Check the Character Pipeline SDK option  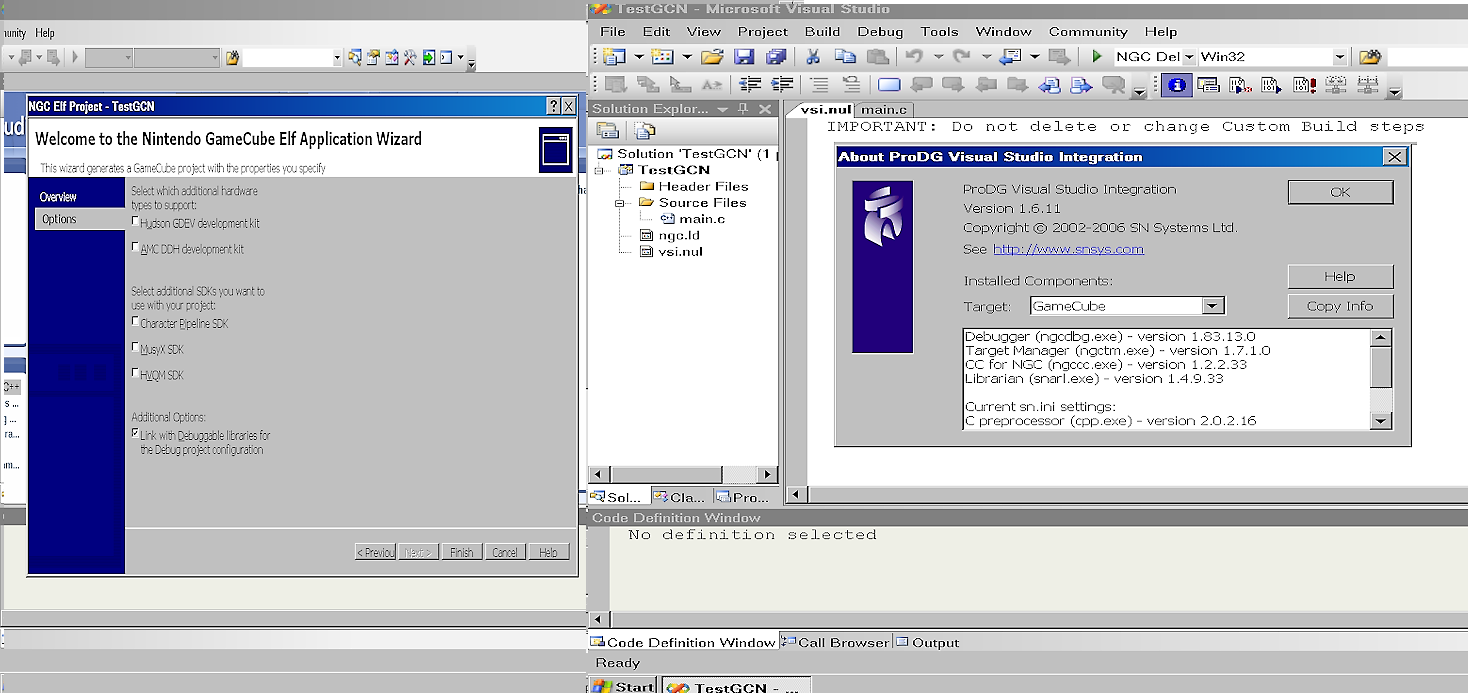[135, 322]
